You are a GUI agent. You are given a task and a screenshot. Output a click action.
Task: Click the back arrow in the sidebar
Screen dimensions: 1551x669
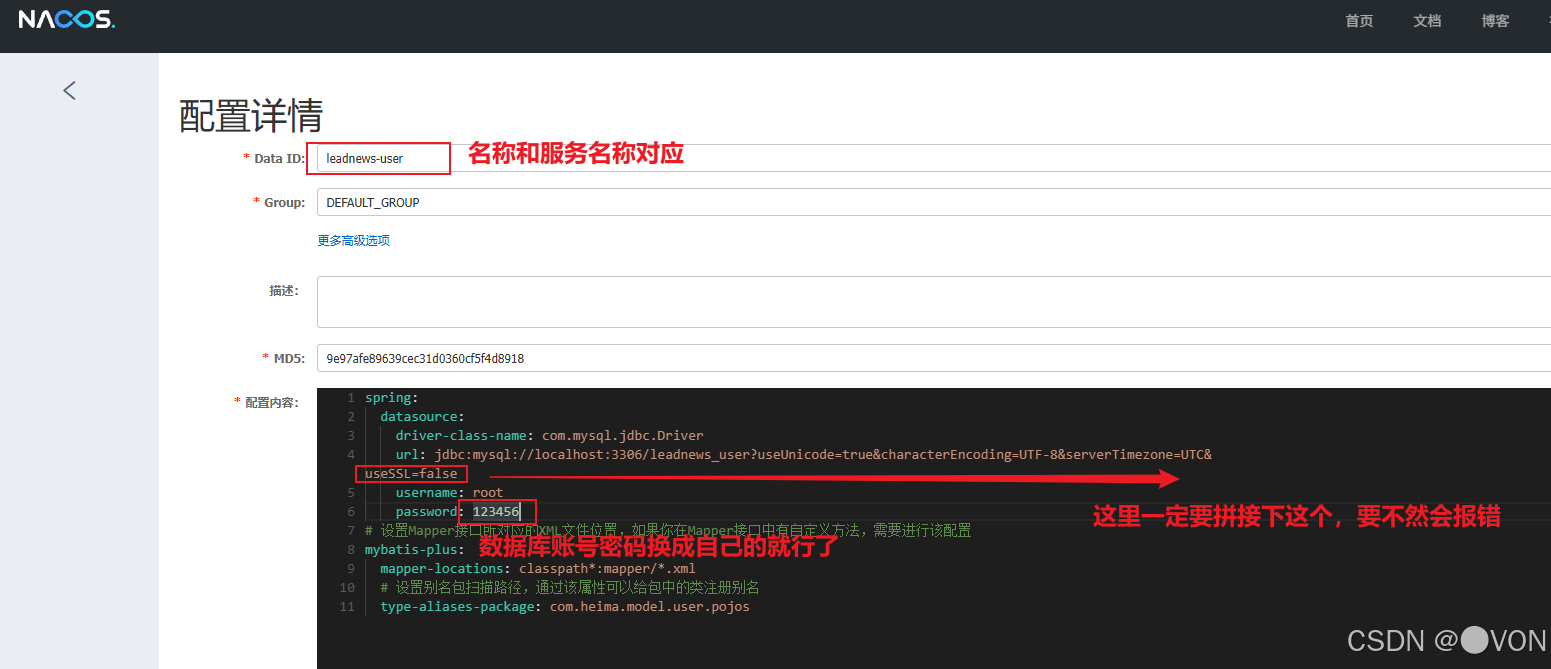pyautogui.click(x=69, y=90)
